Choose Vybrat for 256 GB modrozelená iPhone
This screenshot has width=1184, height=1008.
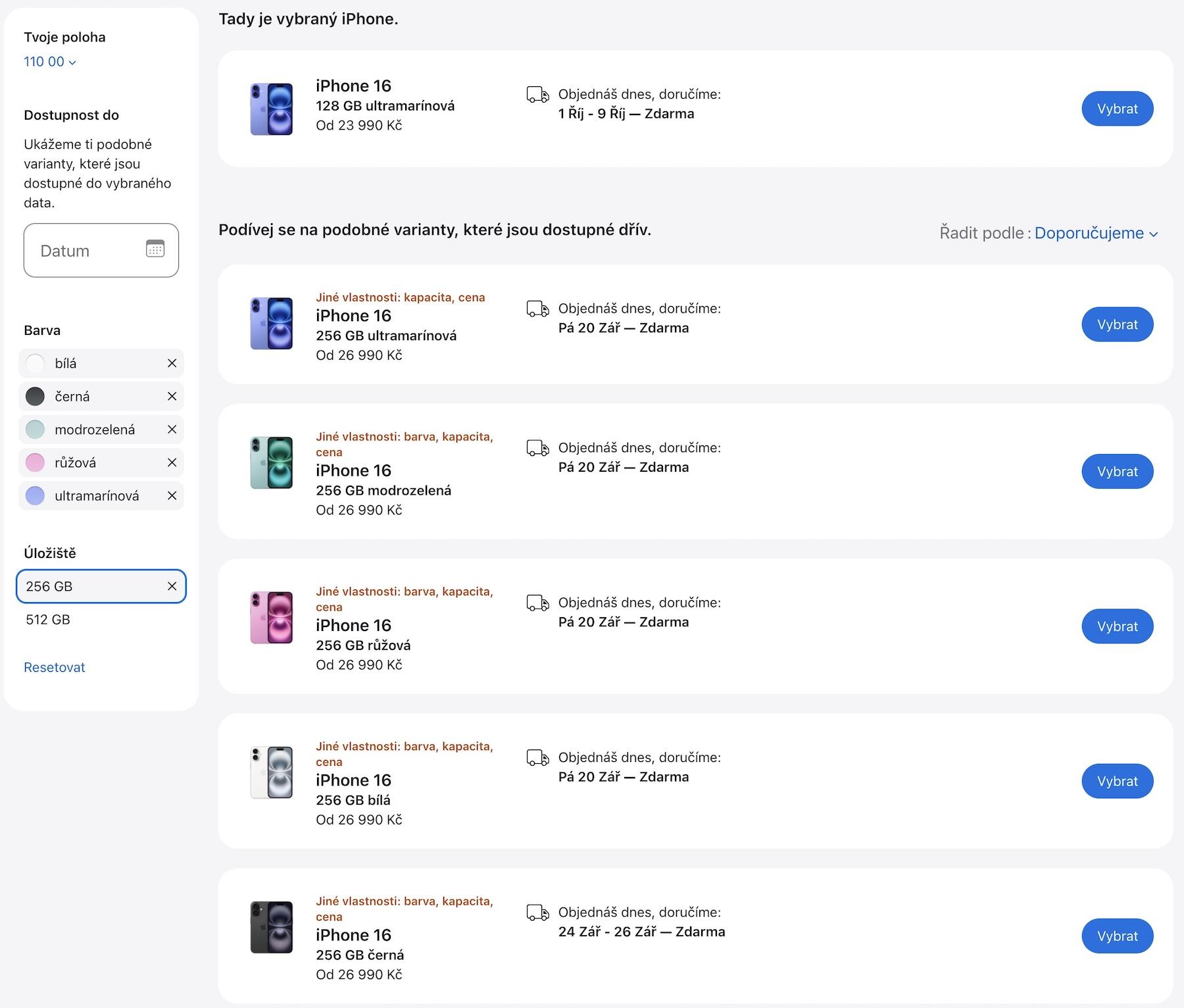1117,471
